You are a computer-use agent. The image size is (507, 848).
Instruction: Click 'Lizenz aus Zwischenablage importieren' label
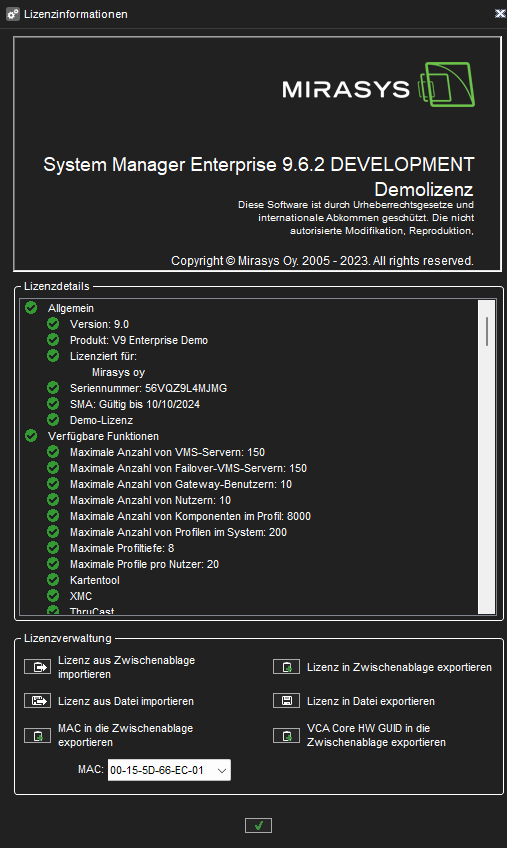pyautogui.click(x=127, y=667)
